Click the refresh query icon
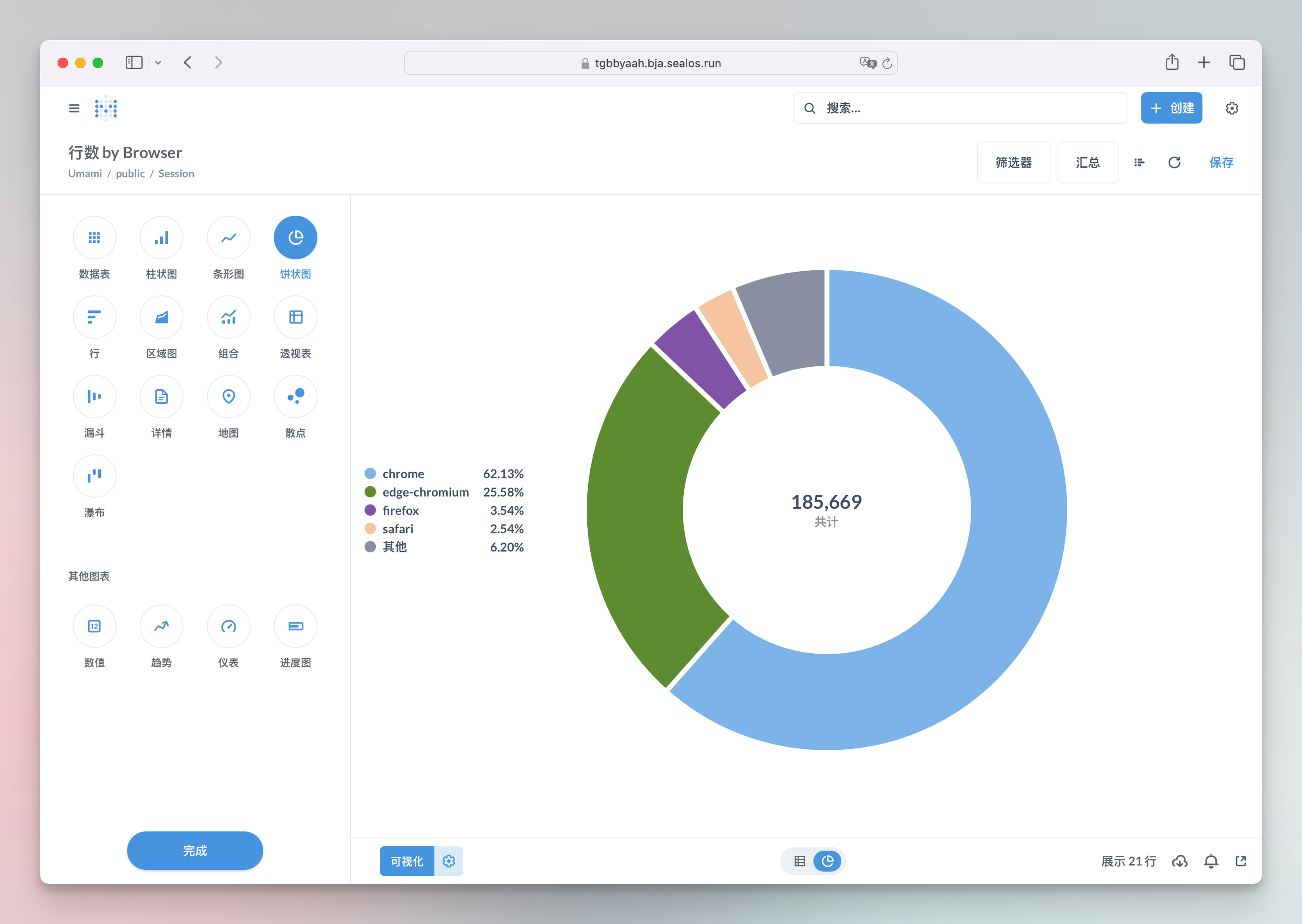1302x924 pixels. (x=1174, y=163)
